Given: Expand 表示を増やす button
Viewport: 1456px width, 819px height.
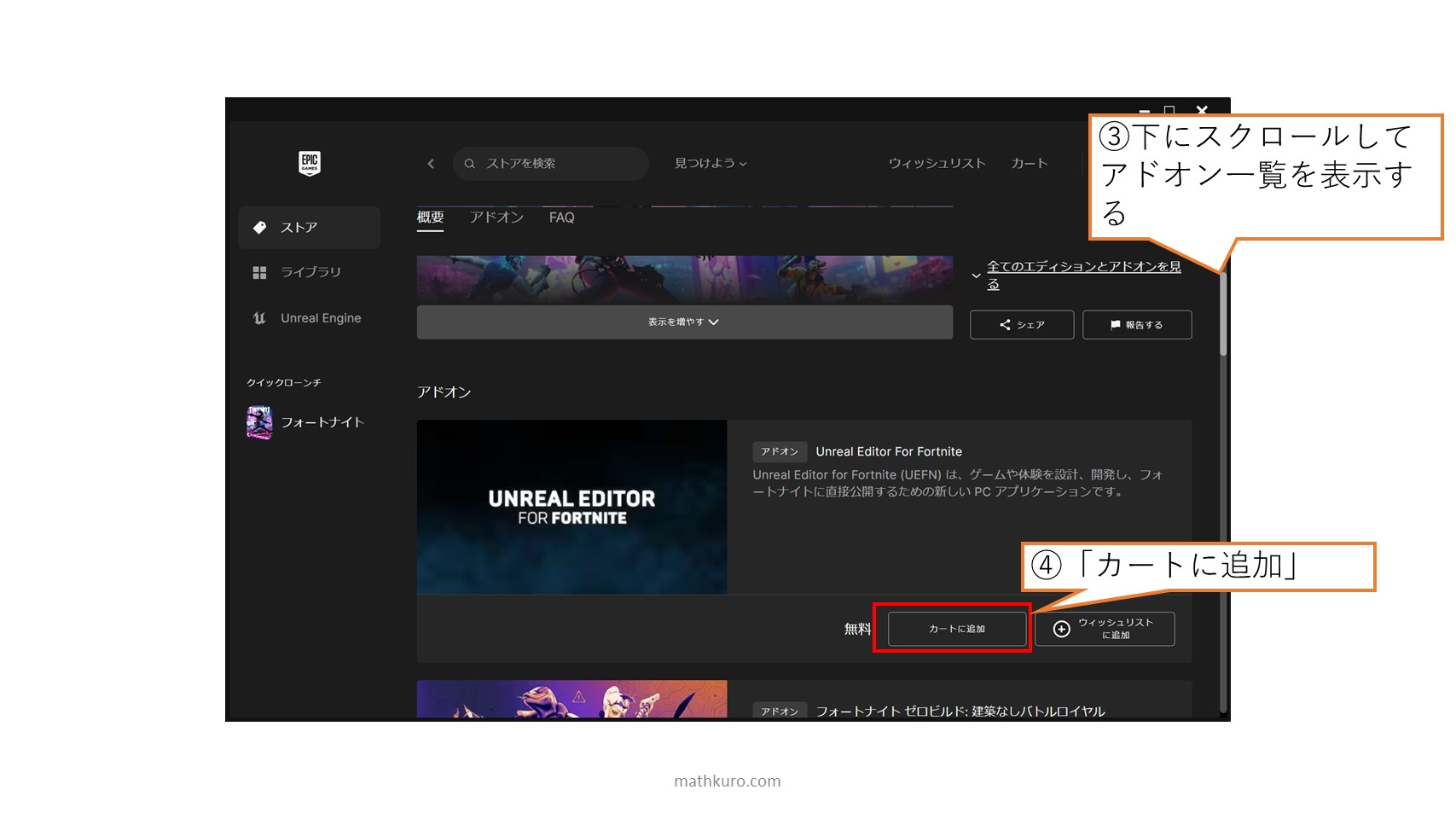Looking at the screenshot, I should click(685, 322).
